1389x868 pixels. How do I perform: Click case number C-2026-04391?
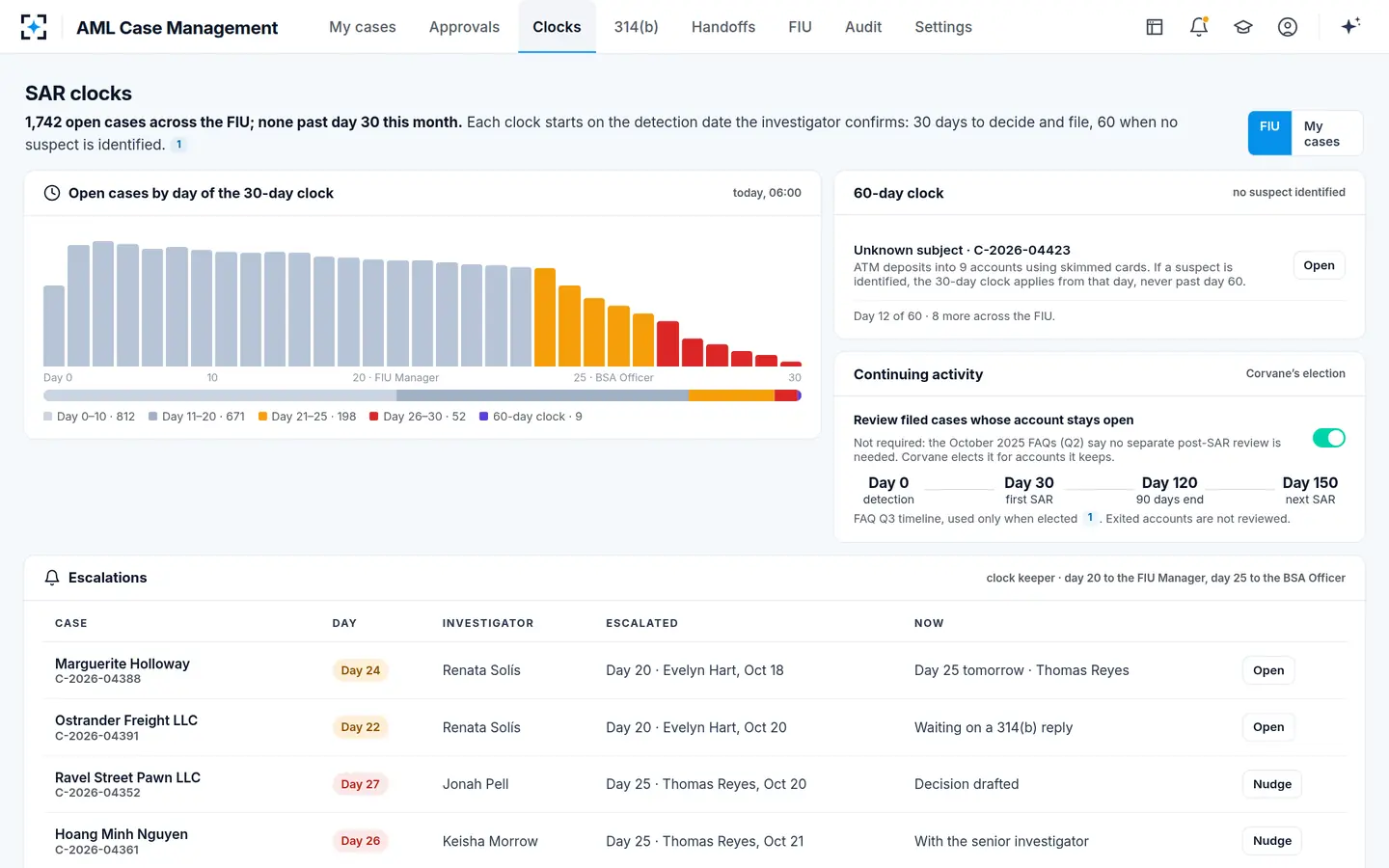[x=96, y=736]
